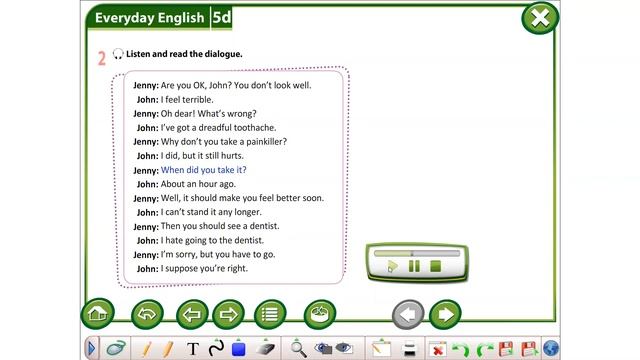Play the dialogue audio
Image resolution: width=640 pixels, height=360 pixels.
tap(392, 267)
